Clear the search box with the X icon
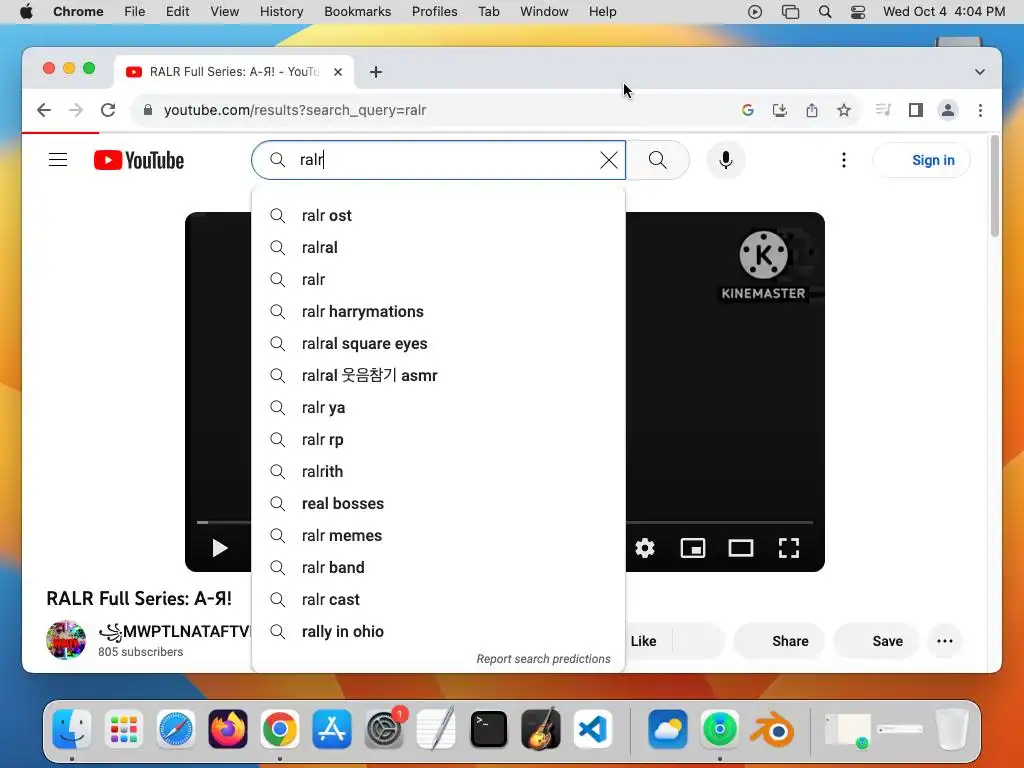The height and width of the screenshot is (768, 1024). pos(609,160)
